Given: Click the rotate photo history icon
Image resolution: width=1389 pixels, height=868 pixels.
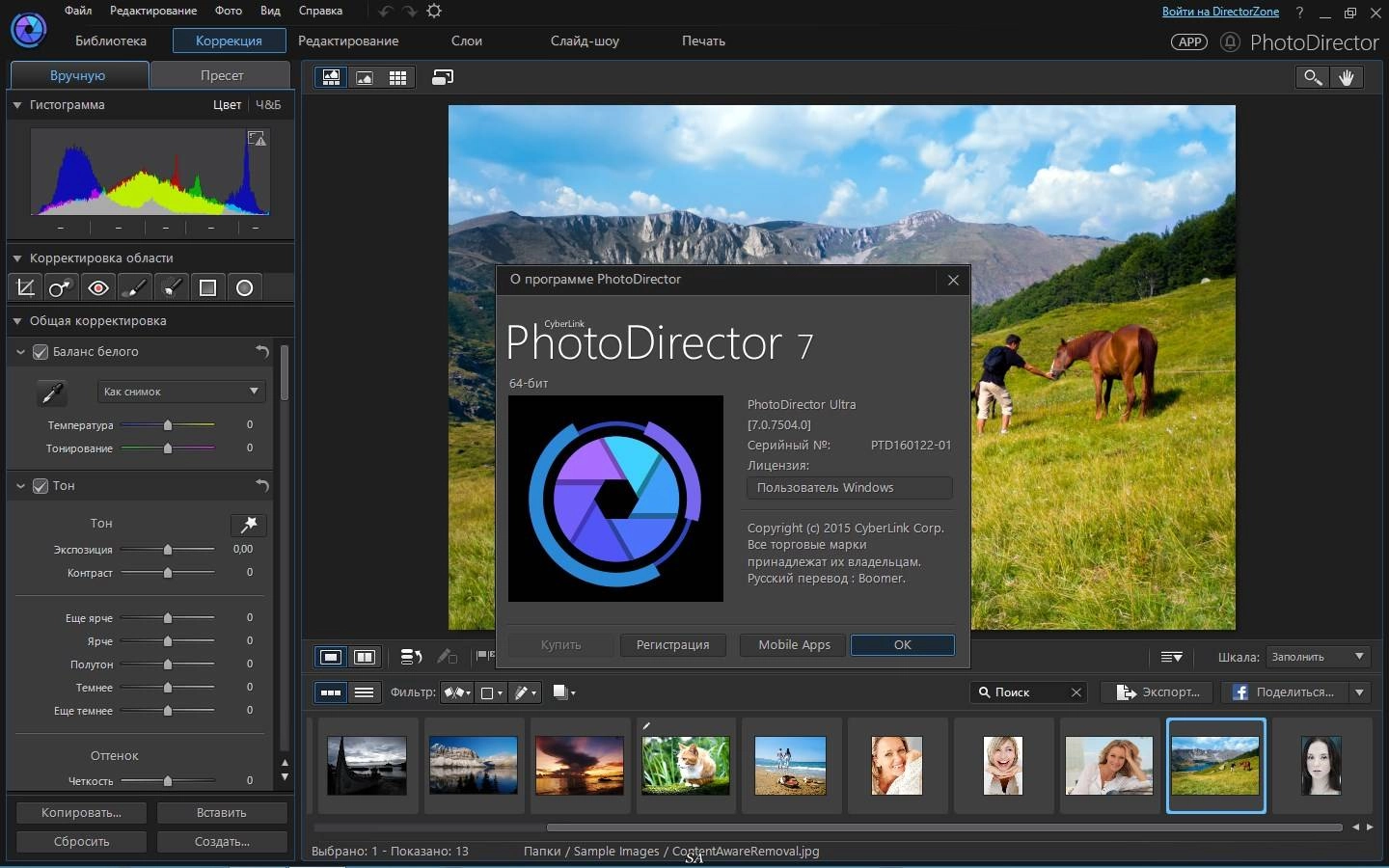Looking at the screenshot, I should [x=411, y=657].
